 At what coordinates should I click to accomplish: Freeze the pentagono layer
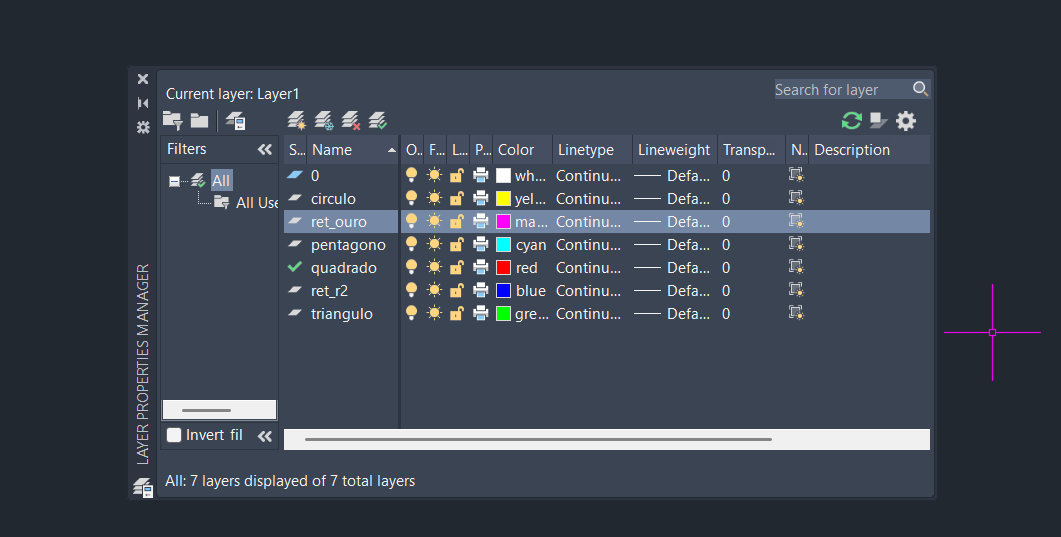[x=434, y=245]
